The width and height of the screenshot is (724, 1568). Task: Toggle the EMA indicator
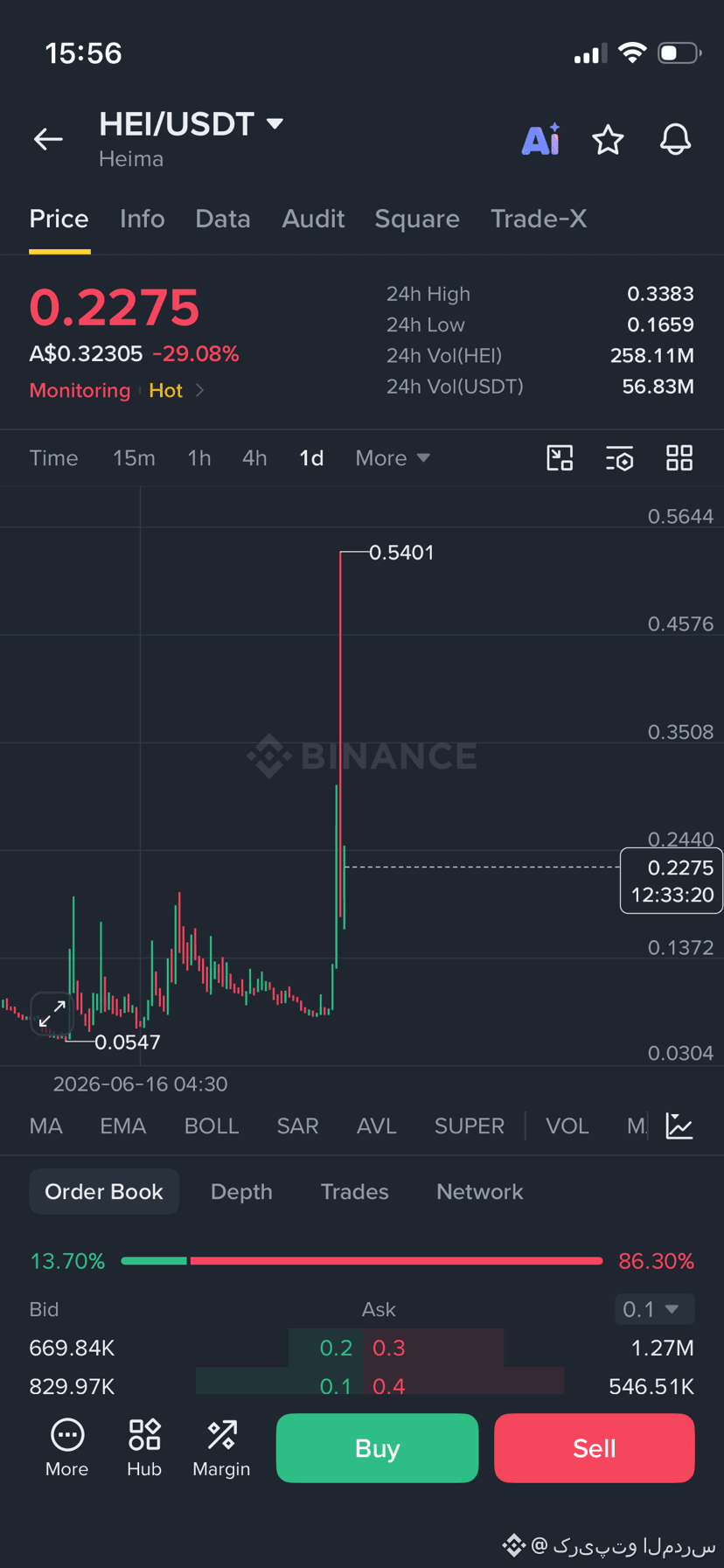point(122,1126)
